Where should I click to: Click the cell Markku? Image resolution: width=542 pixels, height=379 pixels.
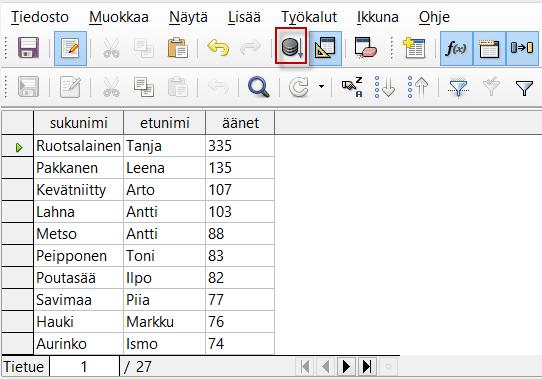coord(165,322)
